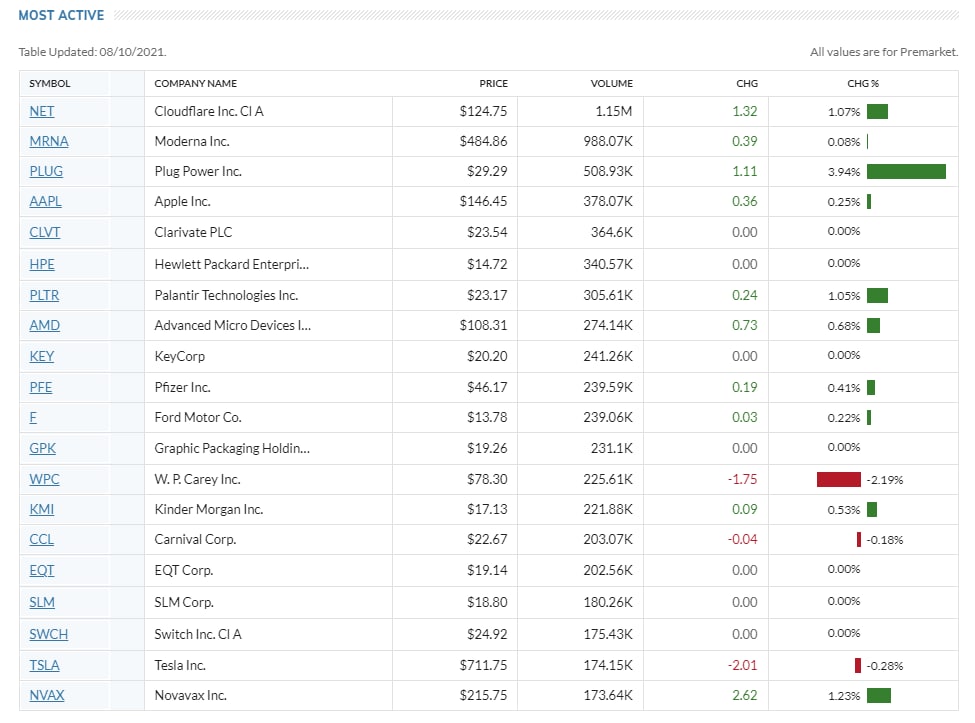Click the -1.75 change value
The width and height of the screenshot is (975, 723).
tap(742, 479)
